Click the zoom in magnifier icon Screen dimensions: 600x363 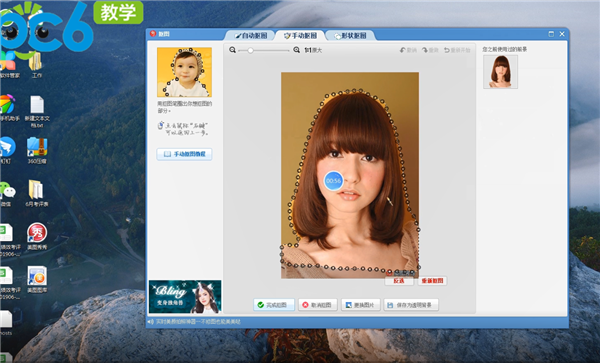pyautogui.click(x=297, y=50)
